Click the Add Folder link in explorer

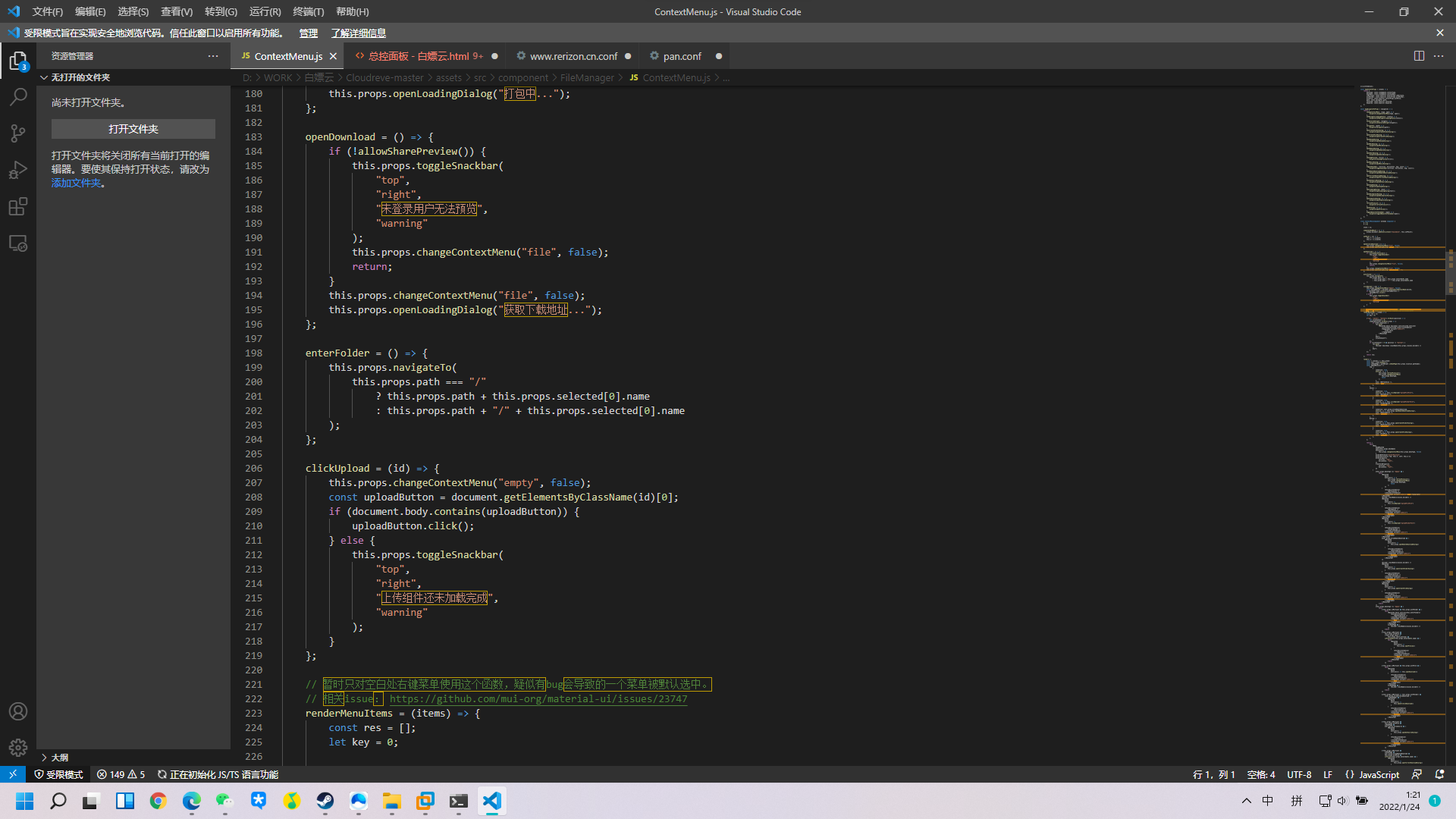pyautogui.click(x=76, y=183)
